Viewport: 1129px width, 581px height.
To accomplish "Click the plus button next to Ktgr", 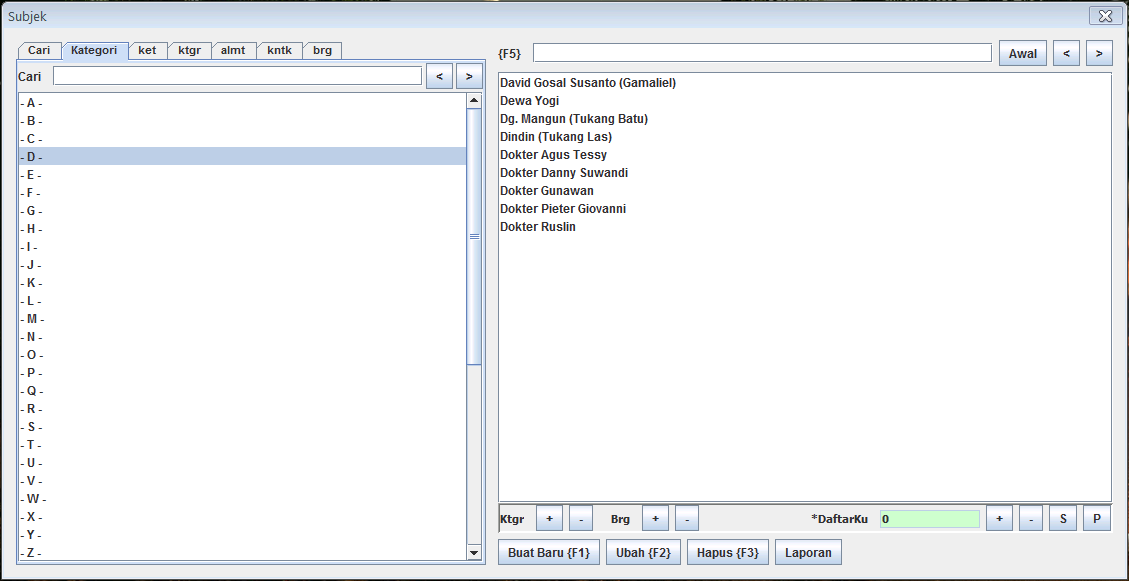I will click(x=549, y=519).
